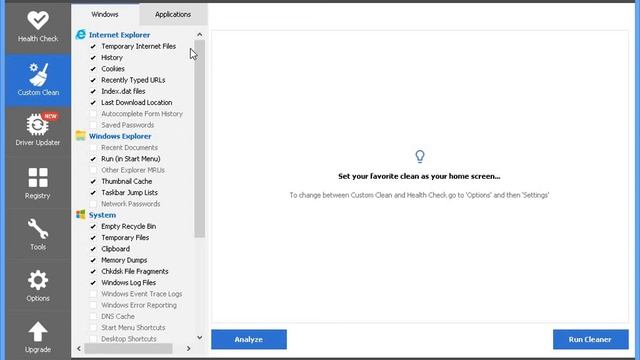Uncheck Empty Recycle Bin
Viewport: 640px width, 360px height.
click(93, 226)
